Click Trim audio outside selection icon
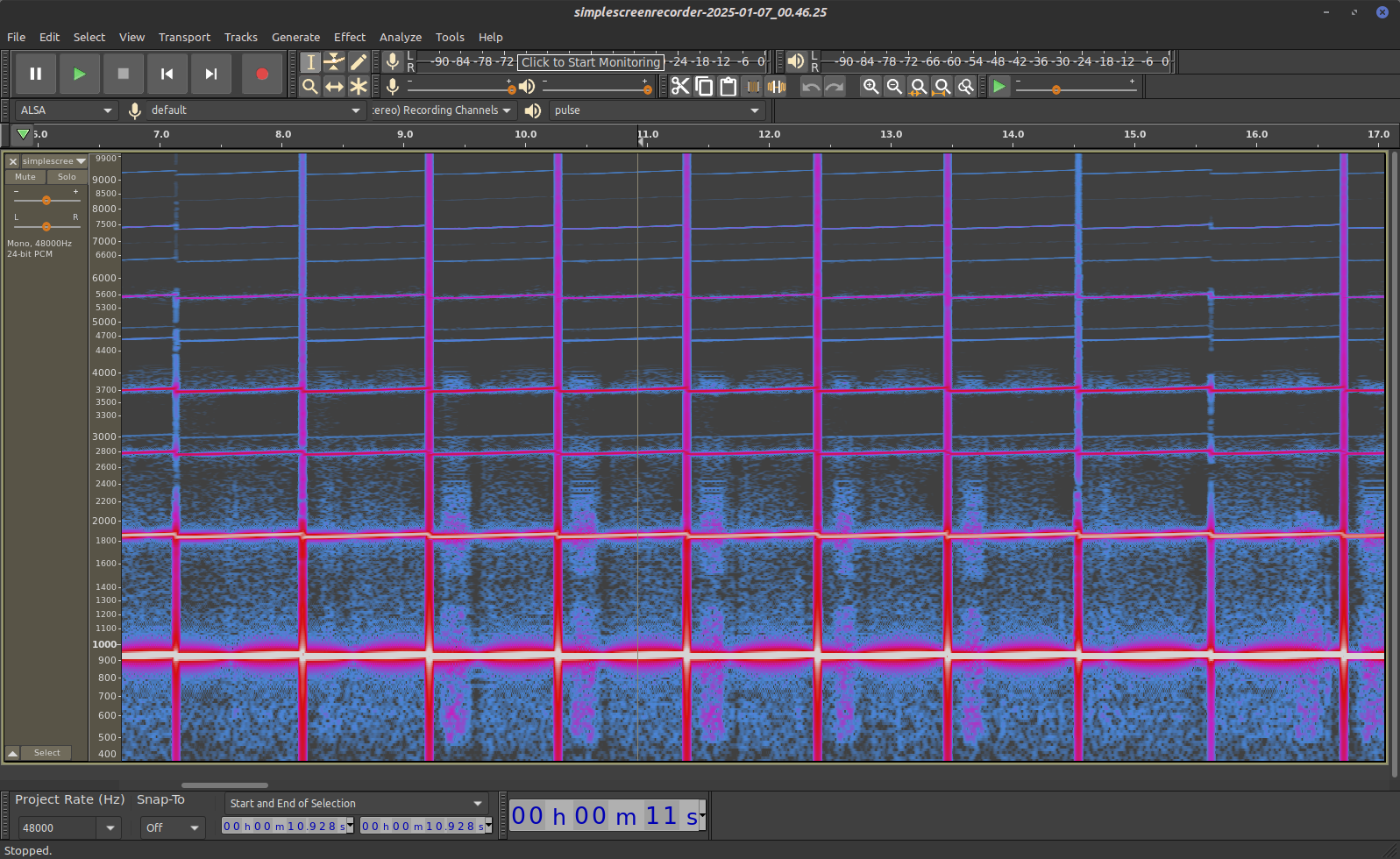Viewport: 1400px width, 859px height. [x=752, y=86]
